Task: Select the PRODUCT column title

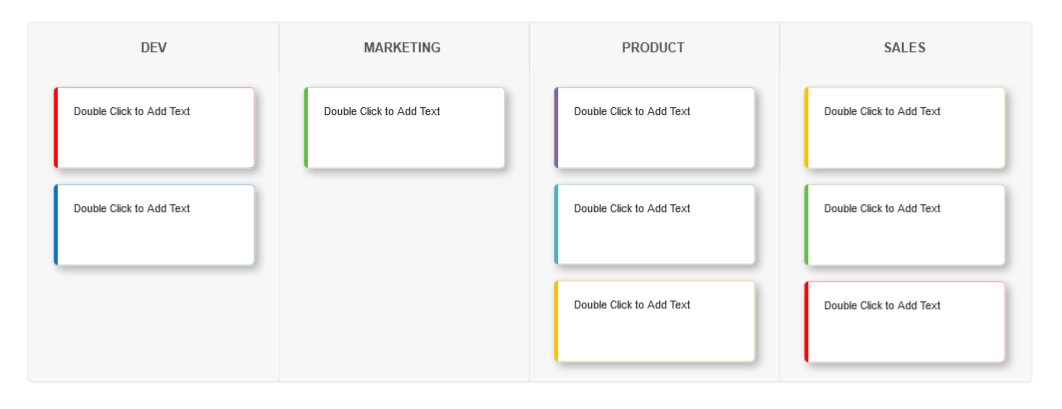Action: 654,48
